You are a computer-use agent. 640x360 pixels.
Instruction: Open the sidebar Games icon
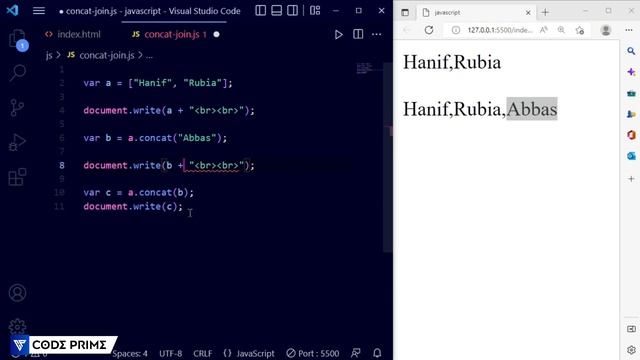tap(631, 114)
